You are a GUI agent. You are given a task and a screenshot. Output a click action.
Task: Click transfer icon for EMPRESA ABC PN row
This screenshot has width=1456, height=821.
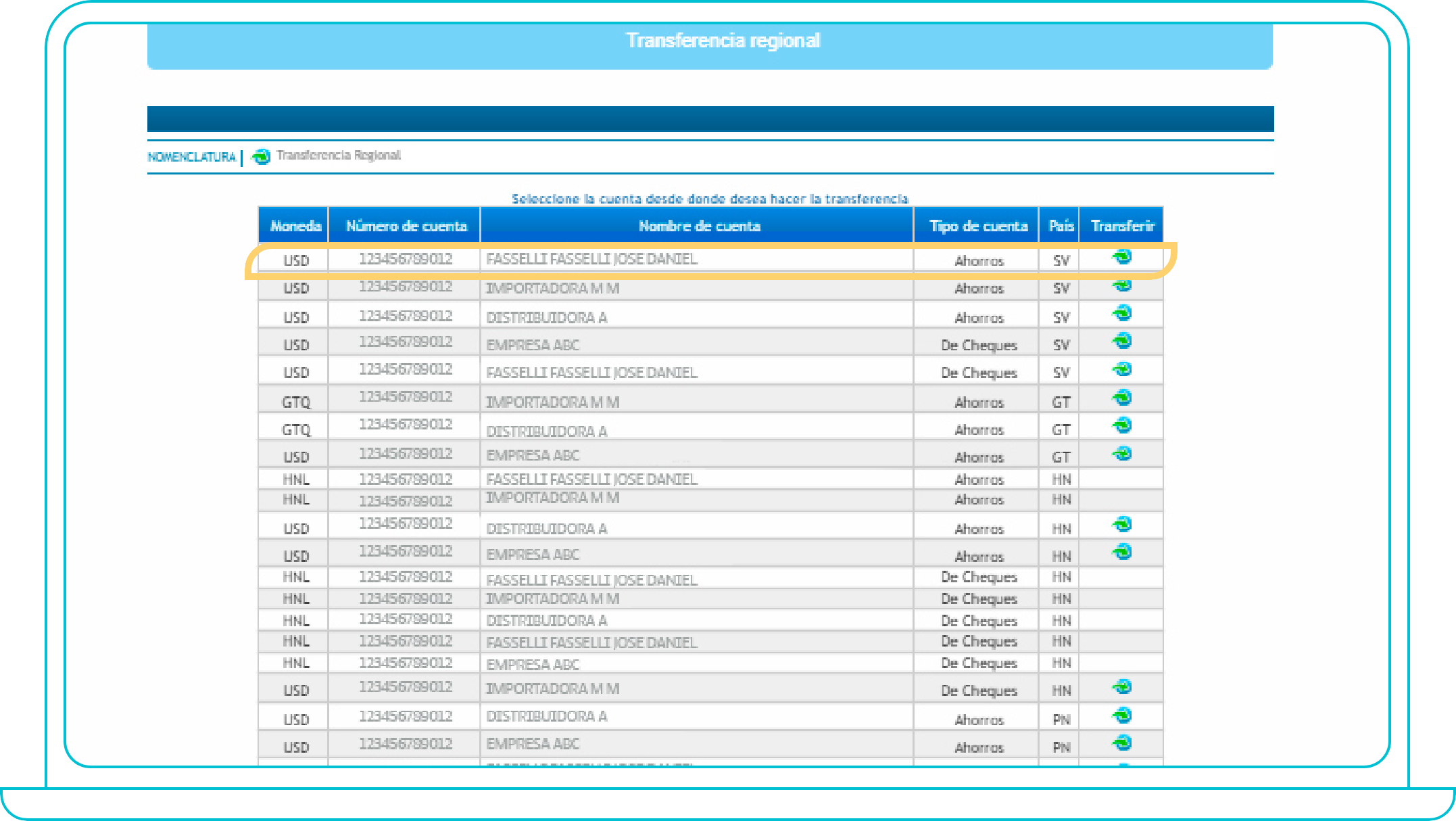point(1122,743)
